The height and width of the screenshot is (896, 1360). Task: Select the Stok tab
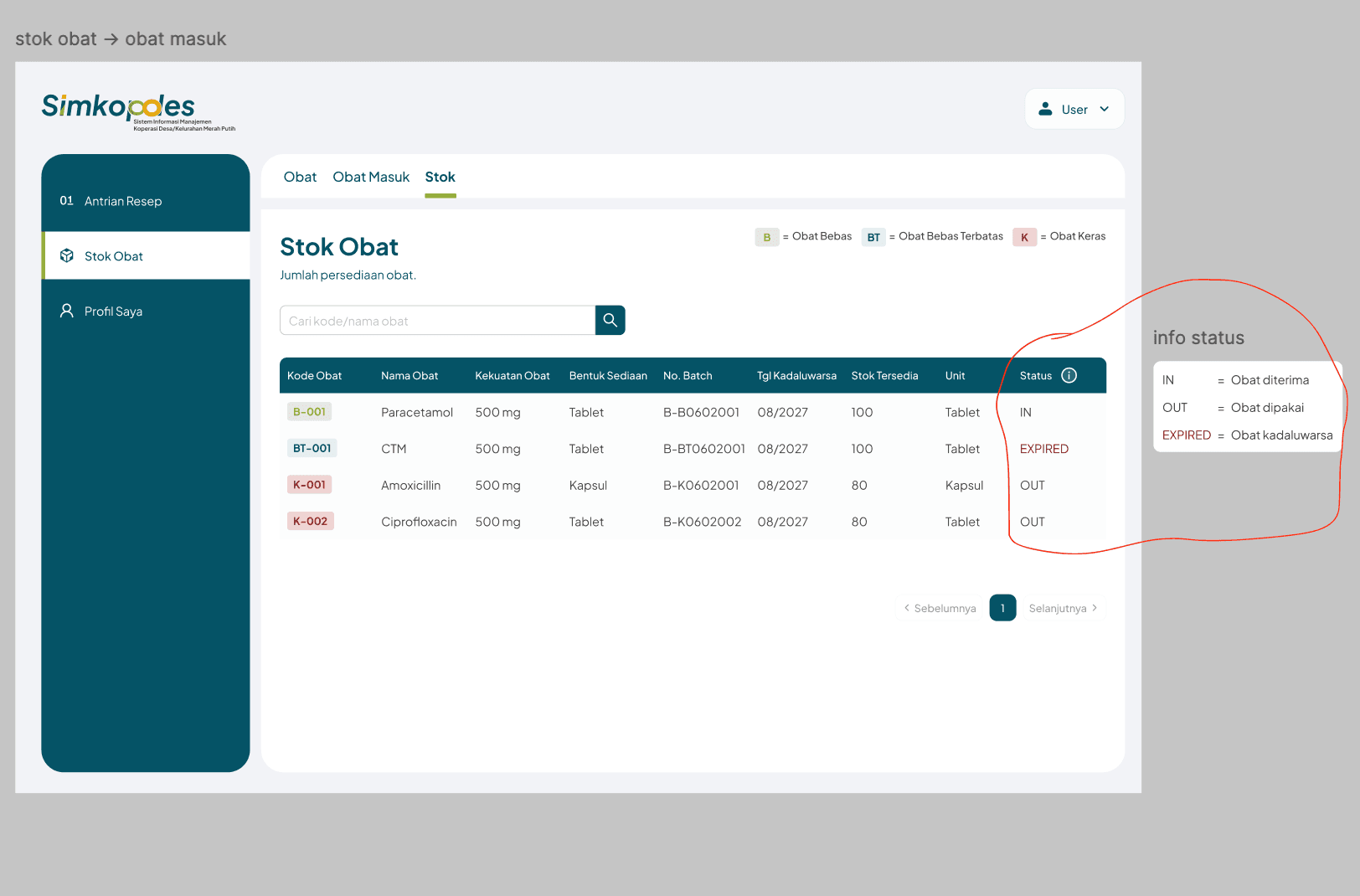(x=440, y=177)
